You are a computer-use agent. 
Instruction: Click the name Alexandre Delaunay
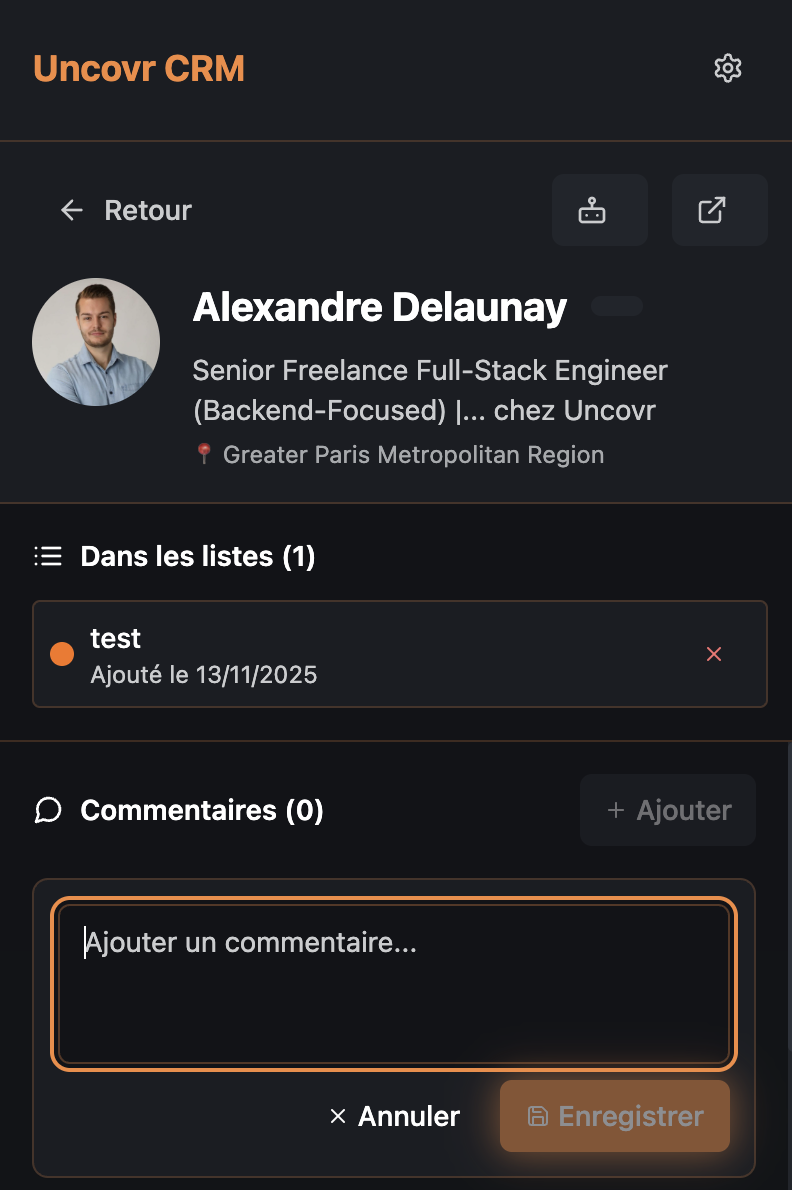[380, 308]
